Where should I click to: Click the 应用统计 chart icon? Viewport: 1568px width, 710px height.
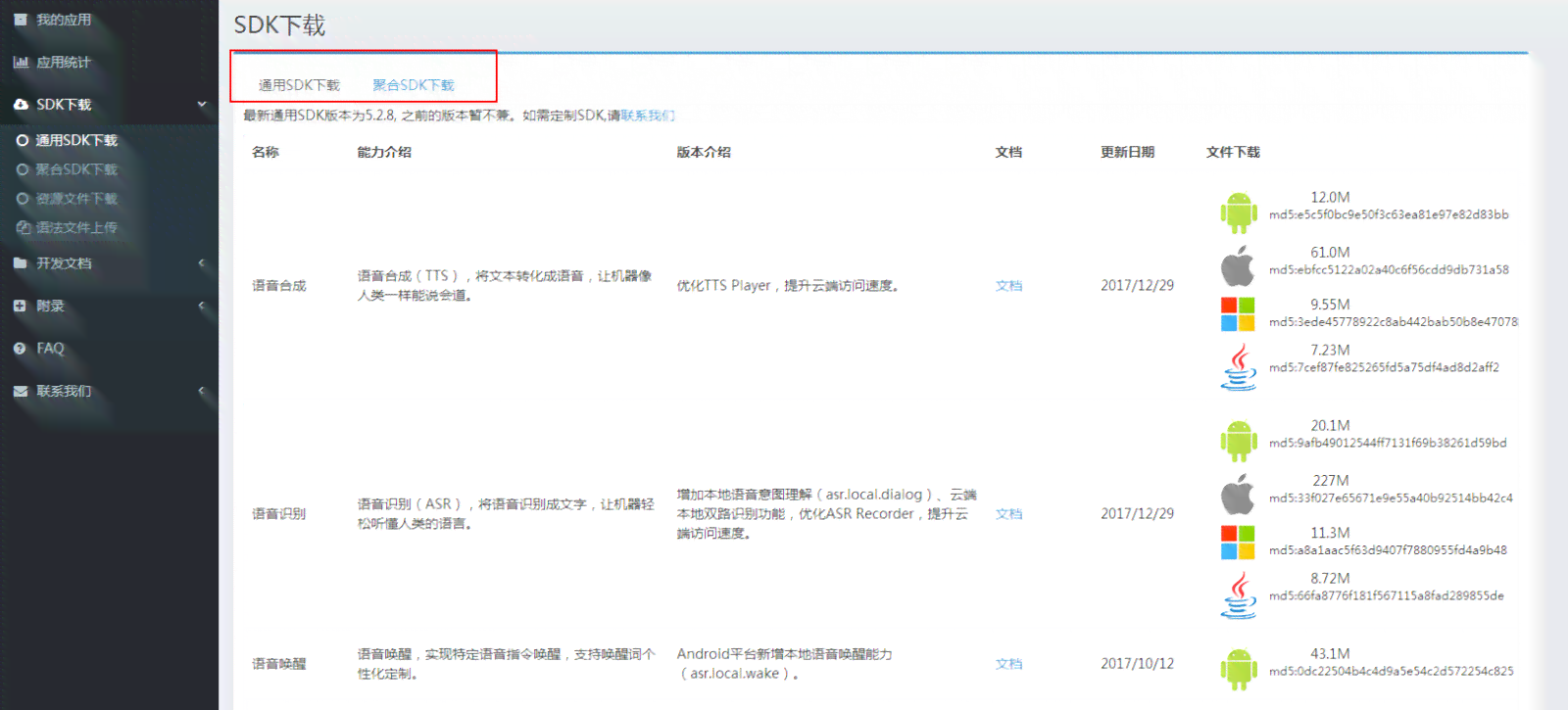21,63
